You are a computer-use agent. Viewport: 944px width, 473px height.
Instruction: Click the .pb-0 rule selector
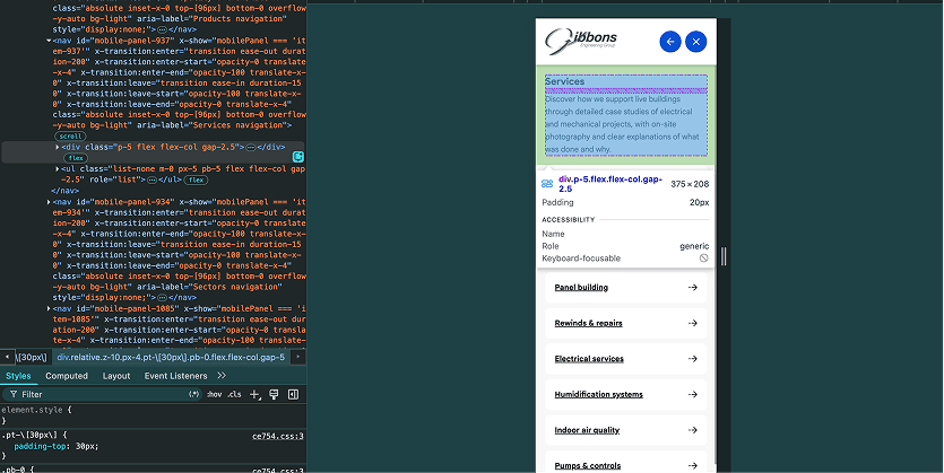click(16, 469)
